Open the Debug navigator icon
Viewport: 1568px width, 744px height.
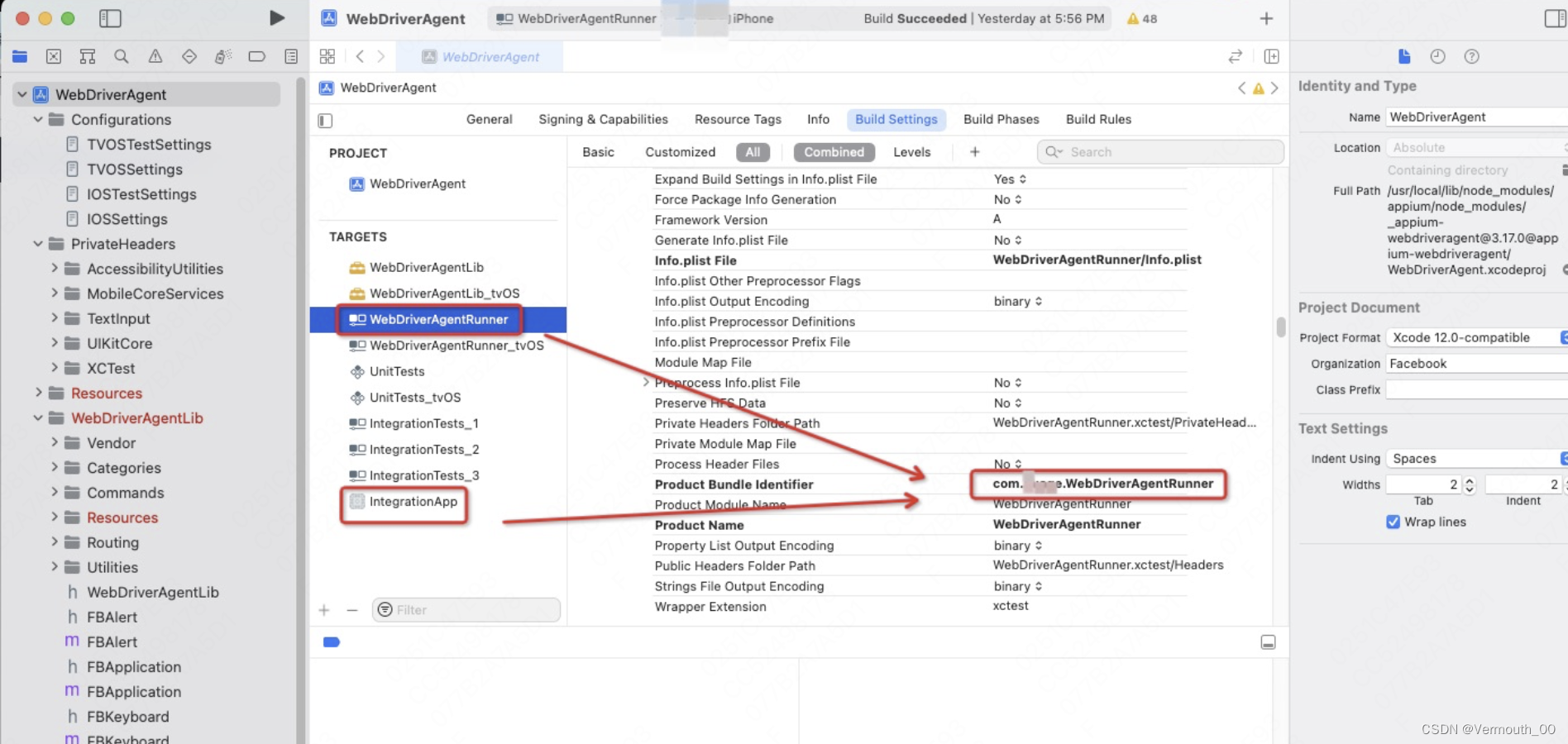tap(223, 56)
